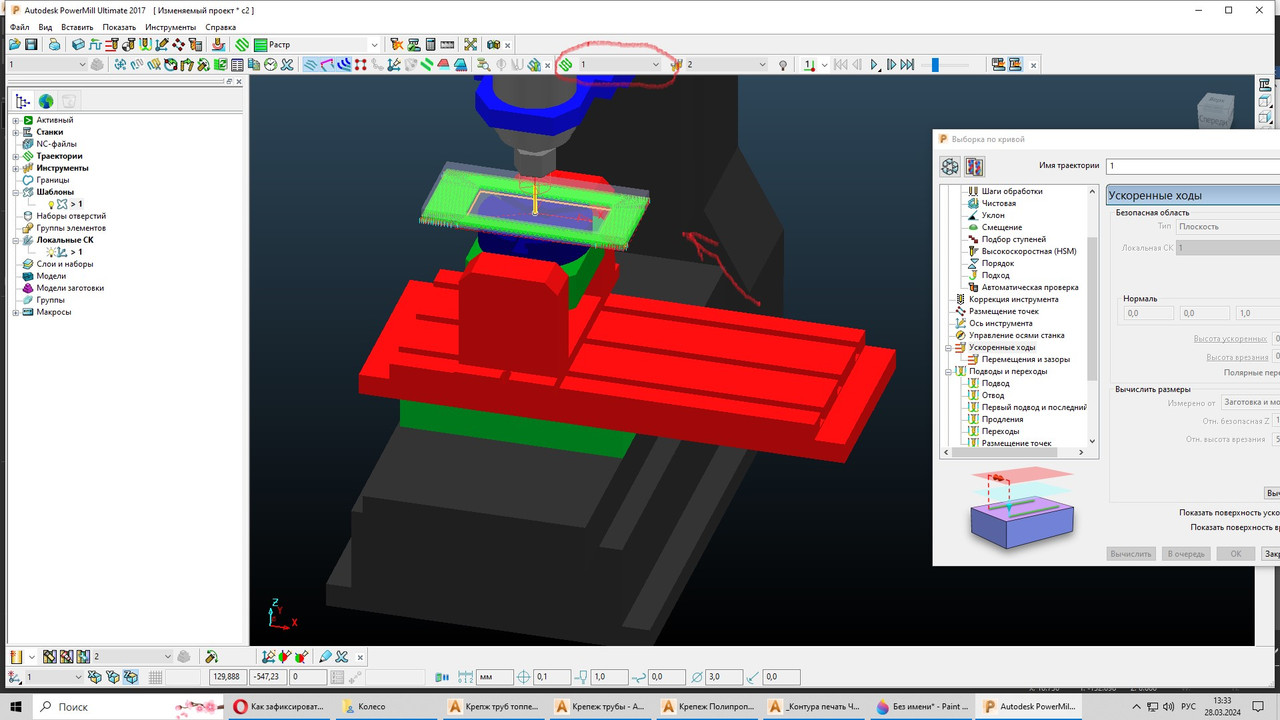Open the Инструменты menu
The height and width of the screenshot is (720, 1280).
171,27
